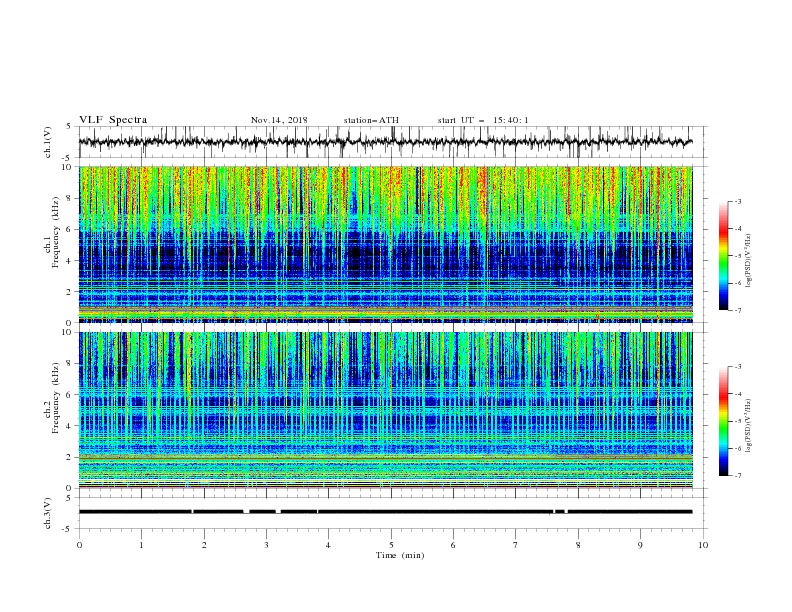Click the upper color bar's log(PSD) label
The width and height of the screenshot is (792, 612).
point(749,261)
